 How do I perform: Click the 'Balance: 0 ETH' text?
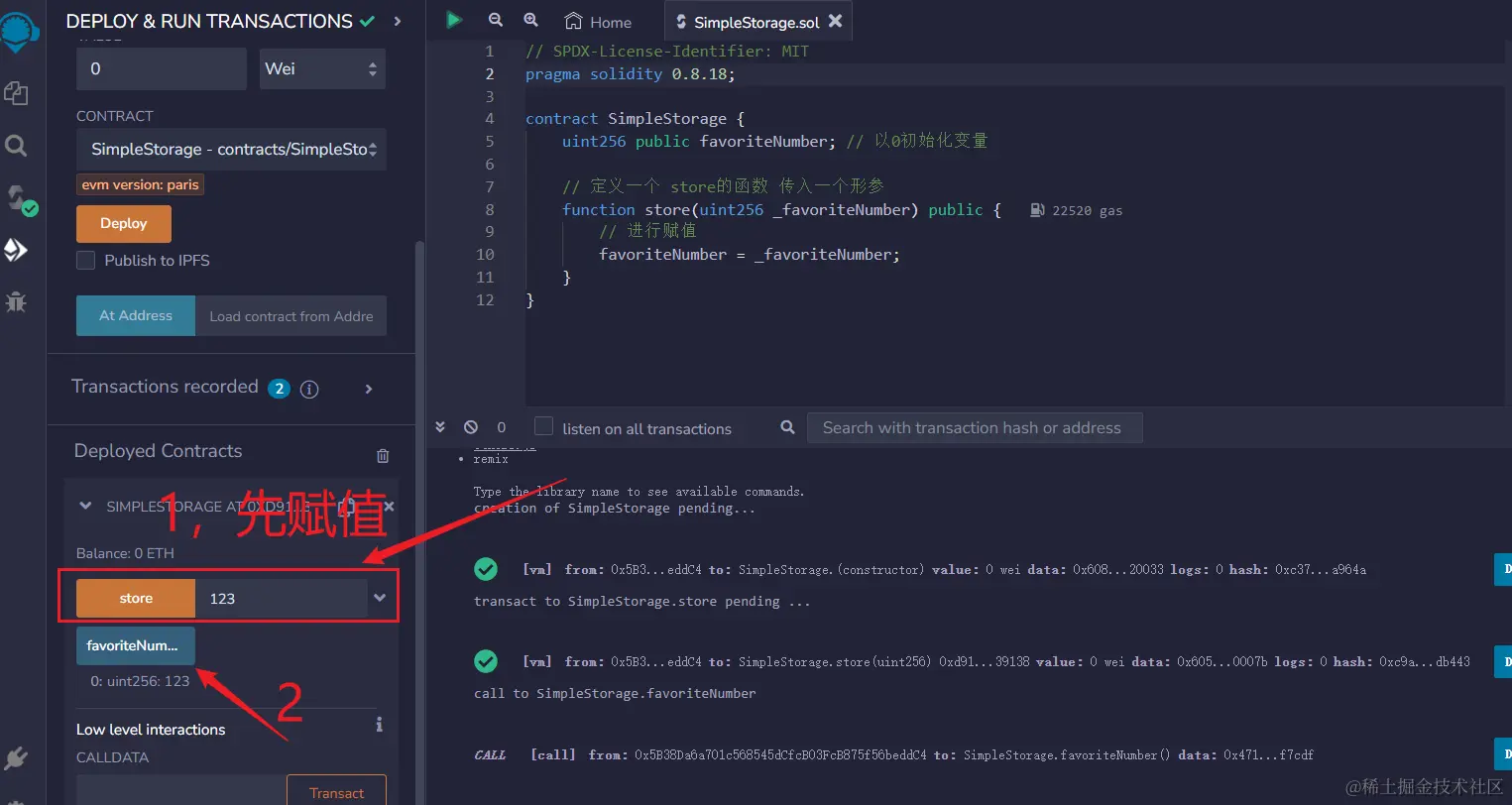(x=125, y=553)
